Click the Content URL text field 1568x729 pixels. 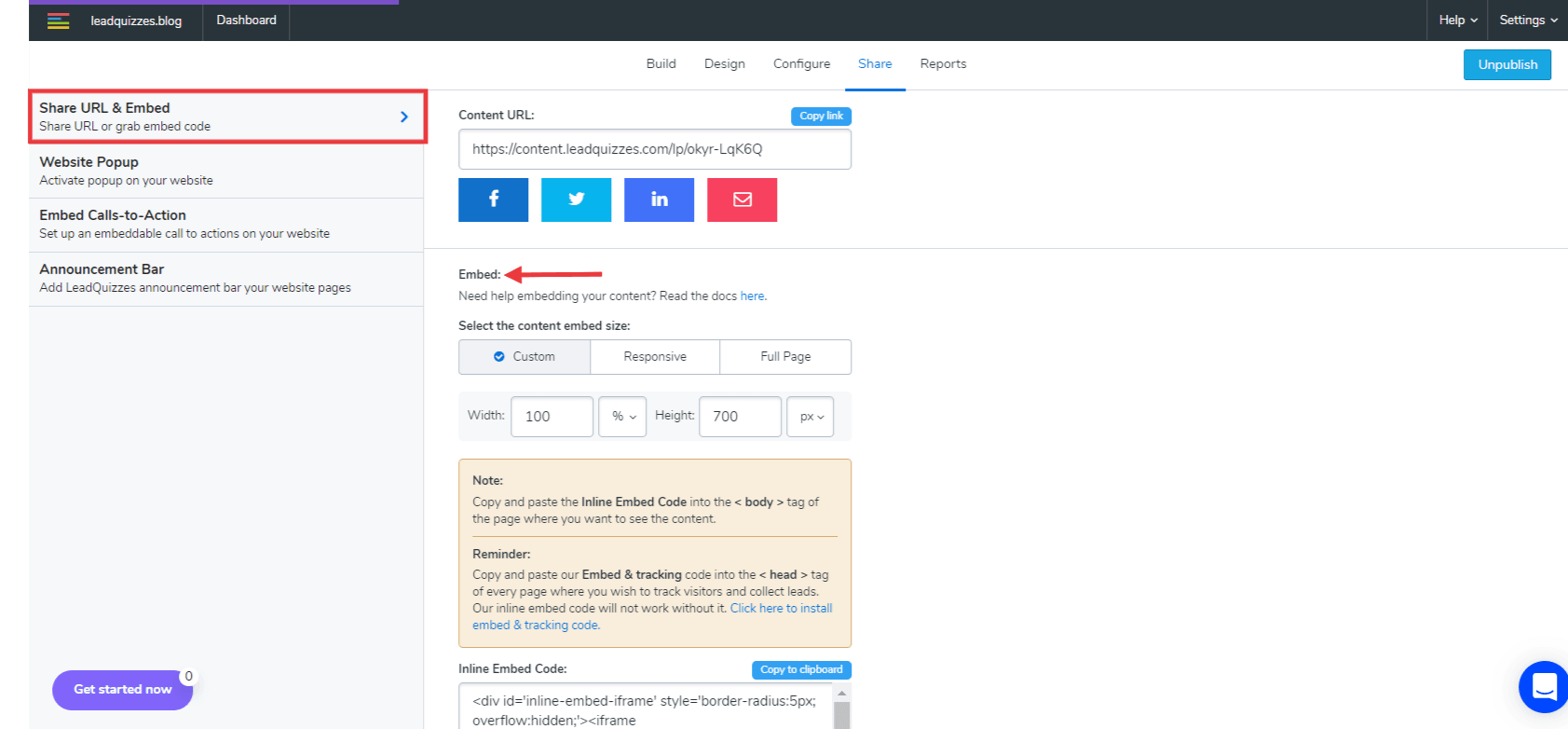[655, 149]
